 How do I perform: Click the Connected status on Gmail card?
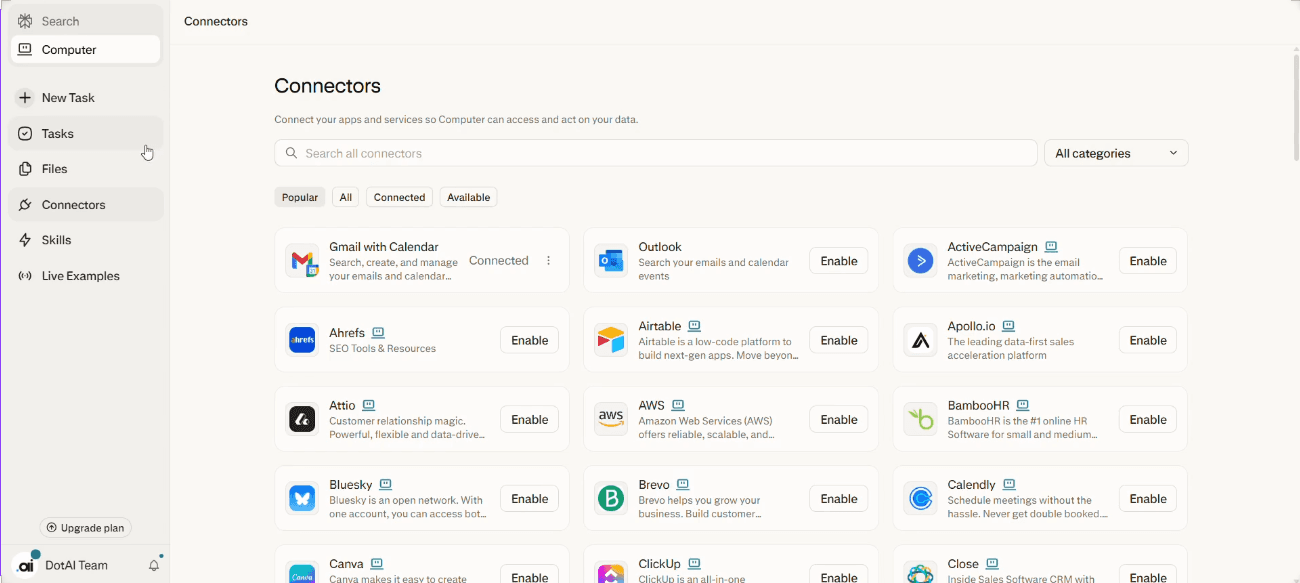498,261
